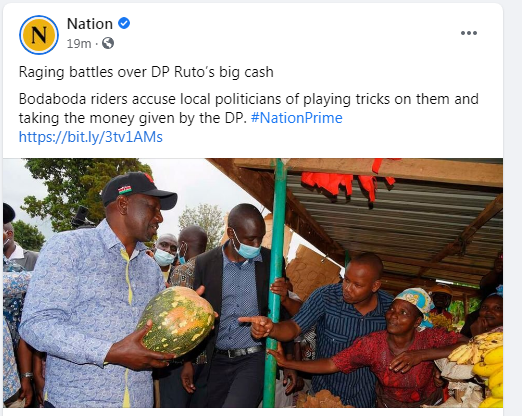Screen dimensions: 522x416
Task: Open the post's market photo
Action: tap(253, 283)
